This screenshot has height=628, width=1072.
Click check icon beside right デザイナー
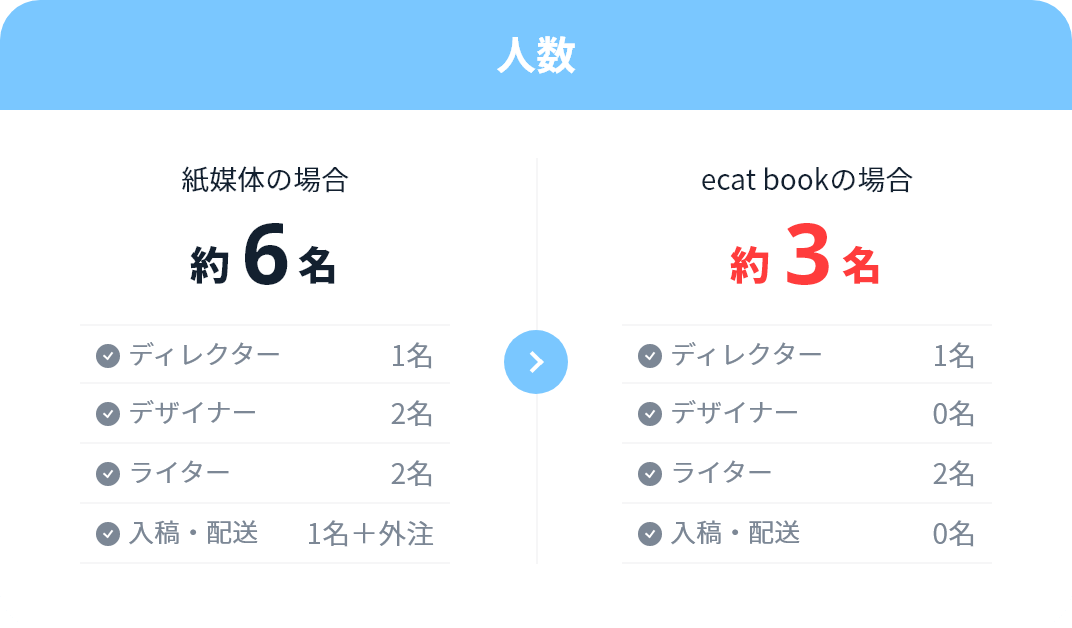pos(650,414)
